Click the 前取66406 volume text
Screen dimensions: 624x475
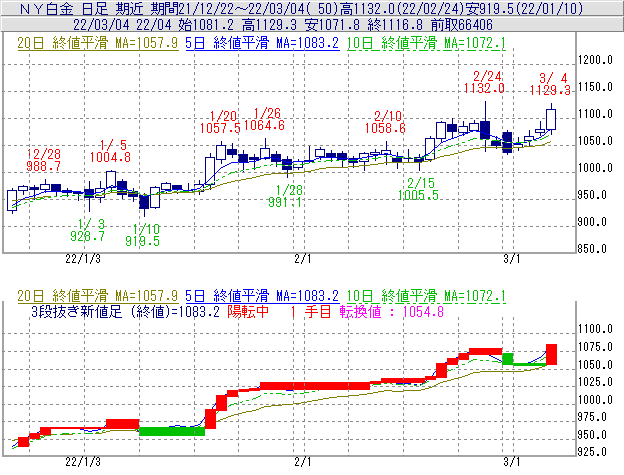click(x=462, y=25)
